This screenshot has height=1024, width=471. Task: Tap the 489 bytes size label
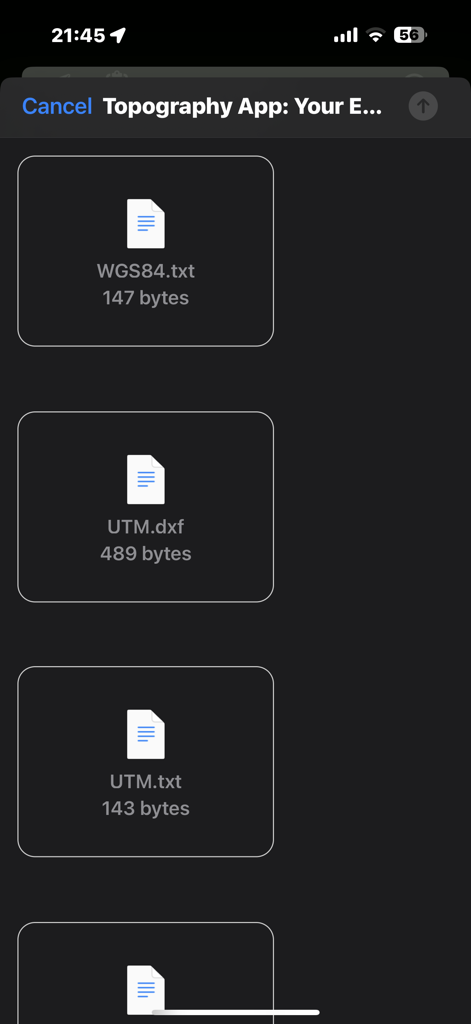(x=146, y=554)
